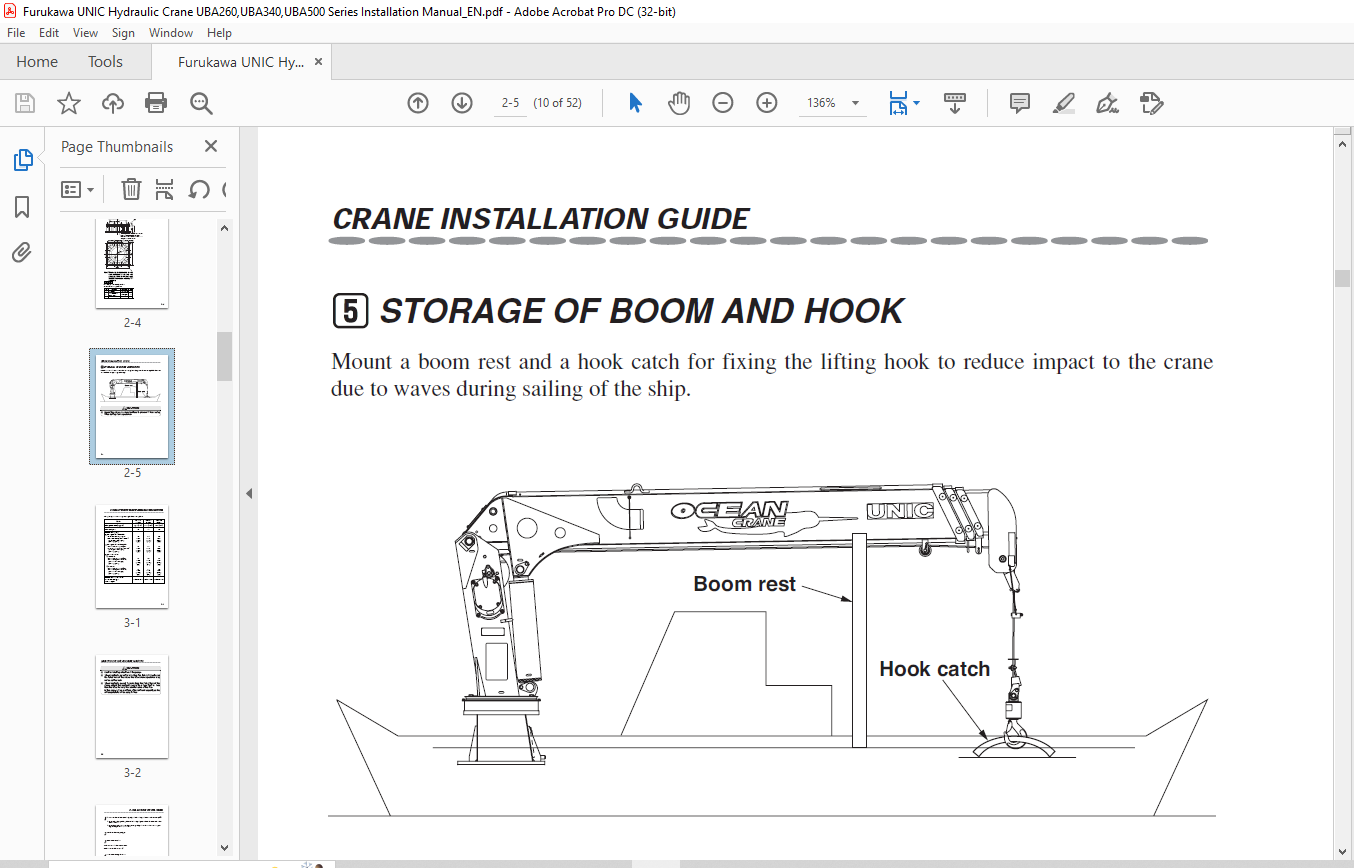The width and height of the screenshot is (1354, 868).
Task: Select the Furukawa UNIC document tab
Action: [241, 62]
